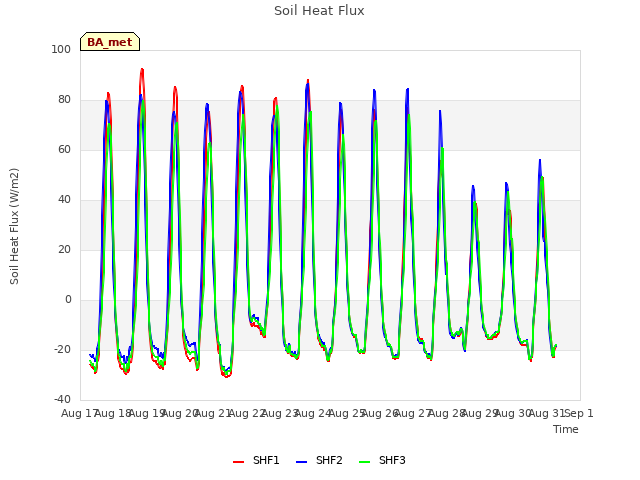Click the Aug 28 x-axis tick label
Image resolution: width=640 pixels, height=480 pixels.
click(x=446, y=413)
